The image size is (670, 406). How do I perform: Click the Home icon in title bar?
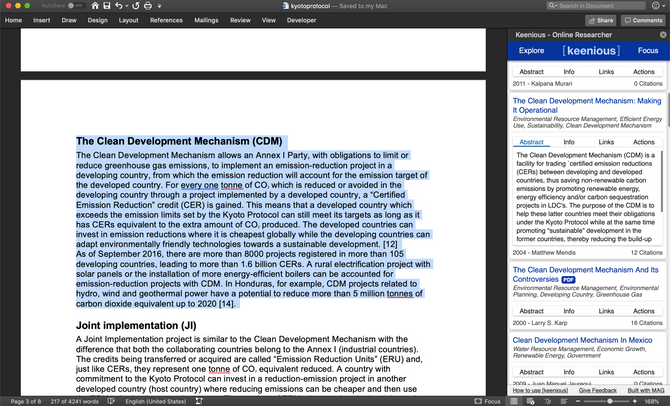95,6
